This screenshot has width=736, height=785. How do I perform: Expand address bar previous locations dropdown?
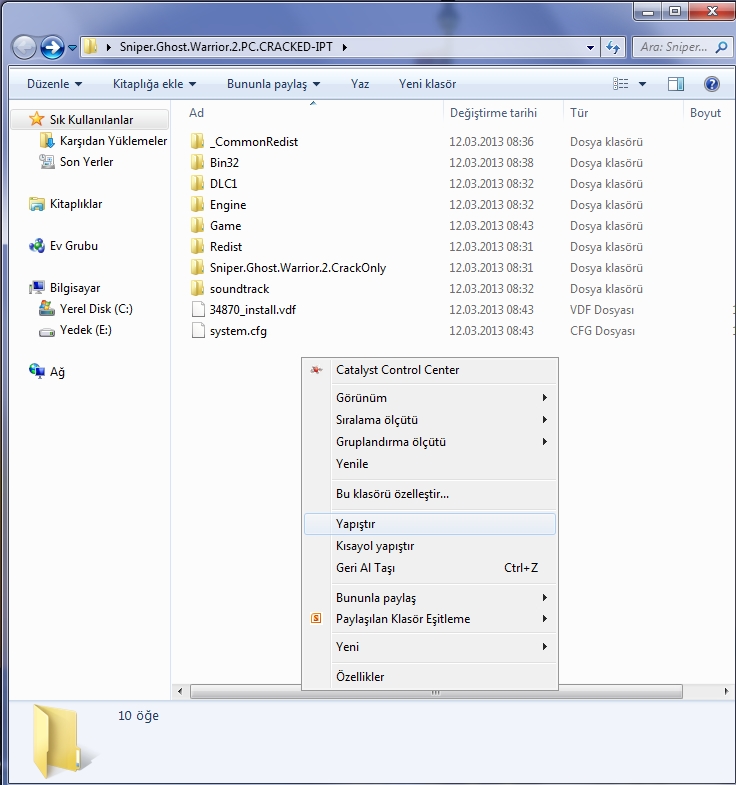(590, 48)
